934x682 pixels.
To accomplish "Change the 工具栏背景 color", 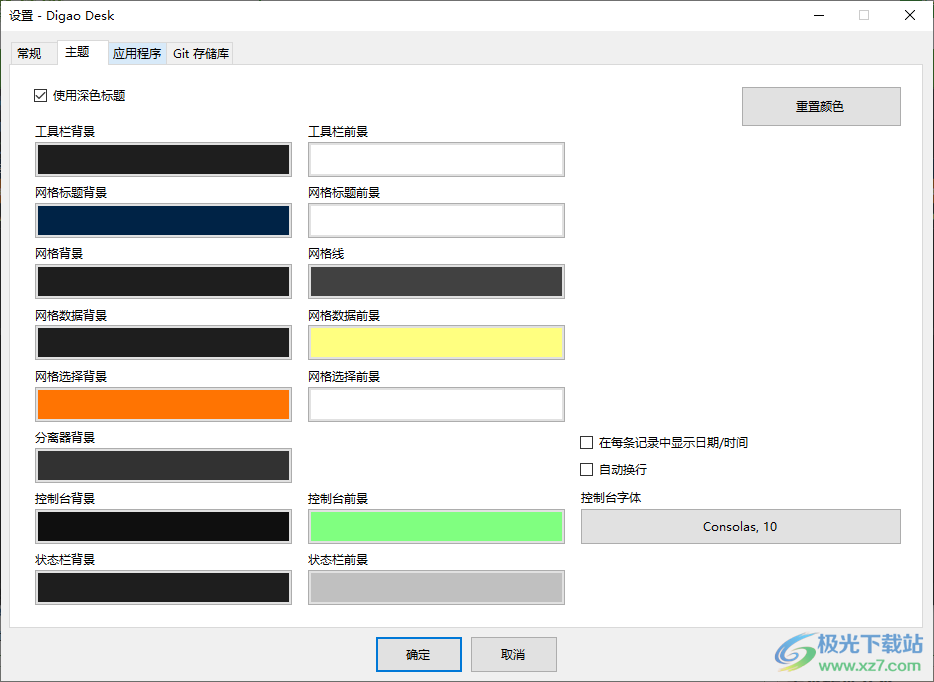I will (x=163, y=159).
